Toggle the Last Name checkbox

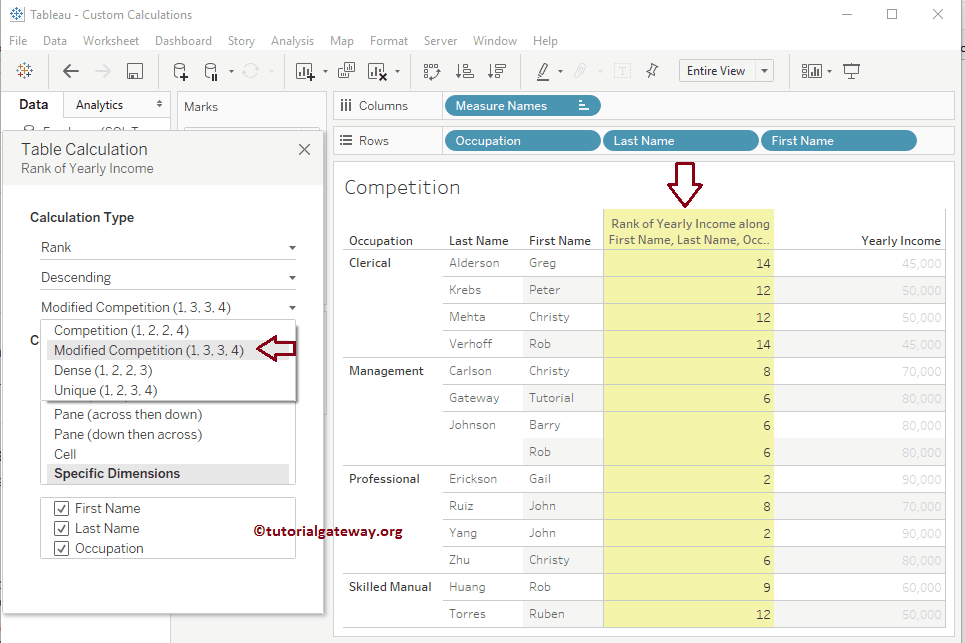pyautogui.click(x=61, y=529)
